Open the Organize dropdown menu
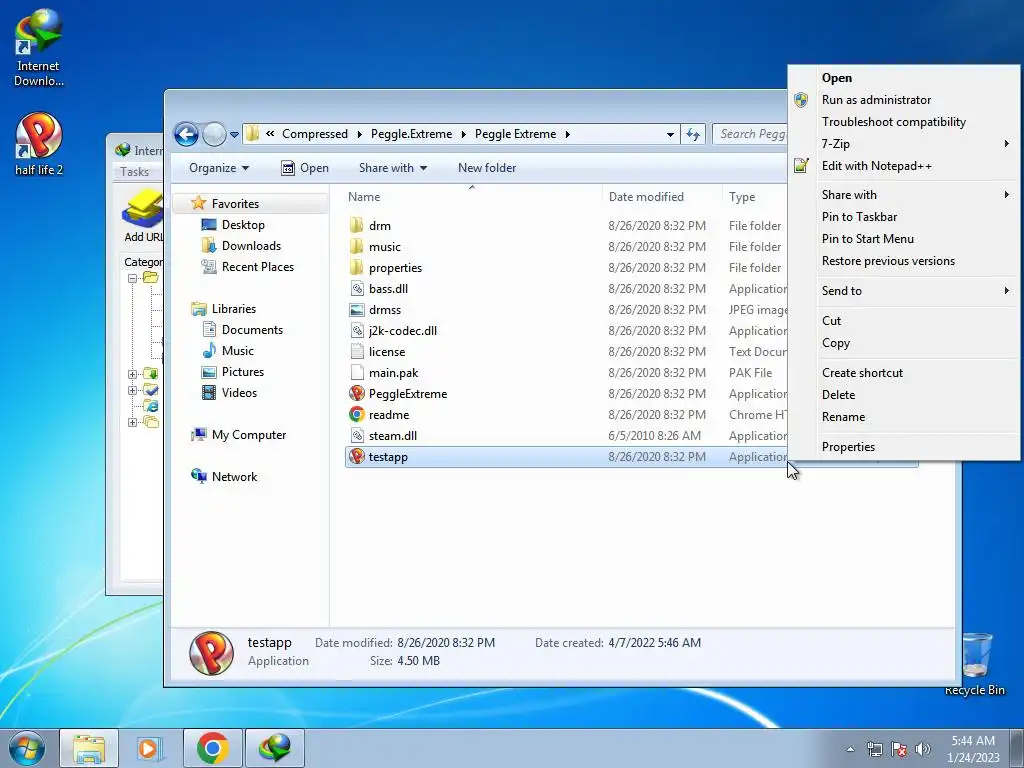Viewport: 1024px width, 768px height. (219, 168)
